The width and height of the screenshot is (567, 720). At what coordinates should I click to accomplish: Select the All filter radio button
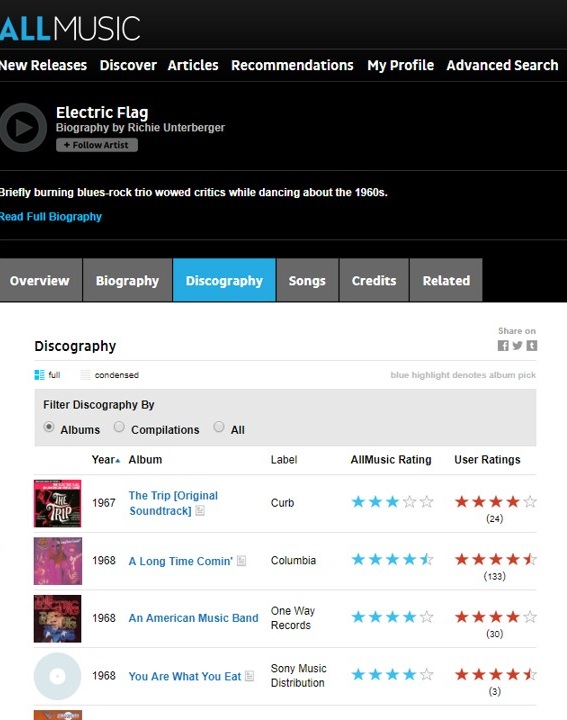(219, 427)
